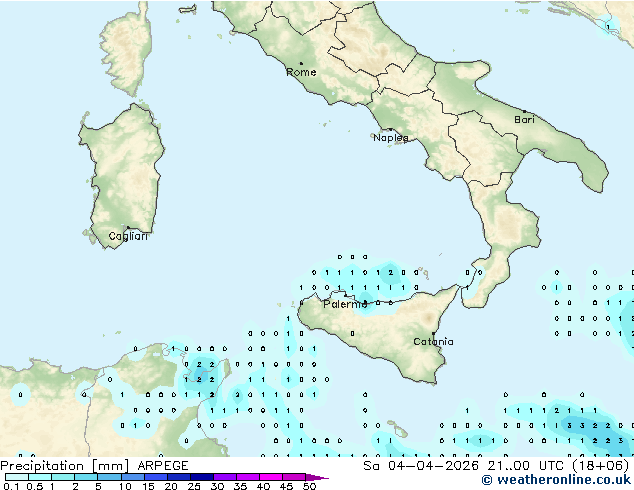Viewport: 634px width, 490px height.
Task: Click the Catania city label
Action: [x=433, y=342]
